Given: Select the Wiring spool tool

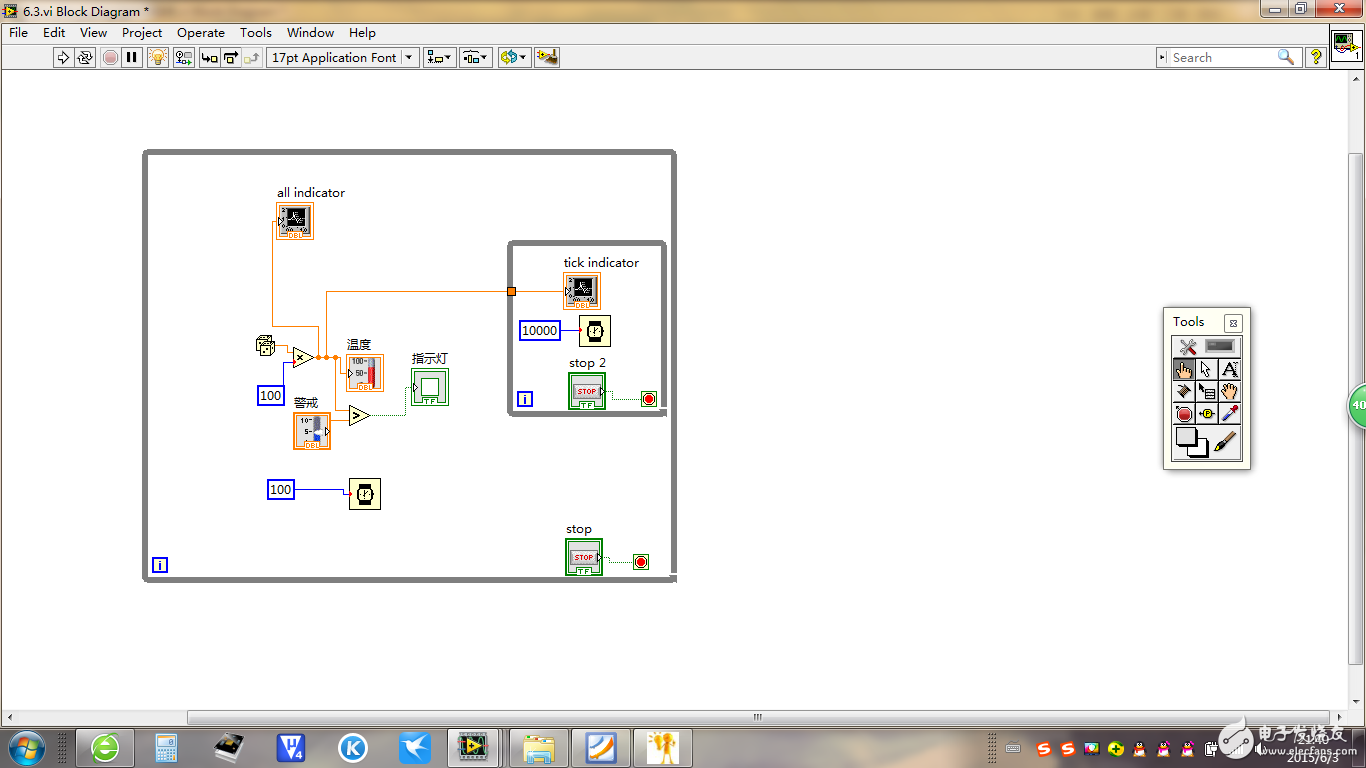Looking at the screenshot, I should tap(1184, 392).
